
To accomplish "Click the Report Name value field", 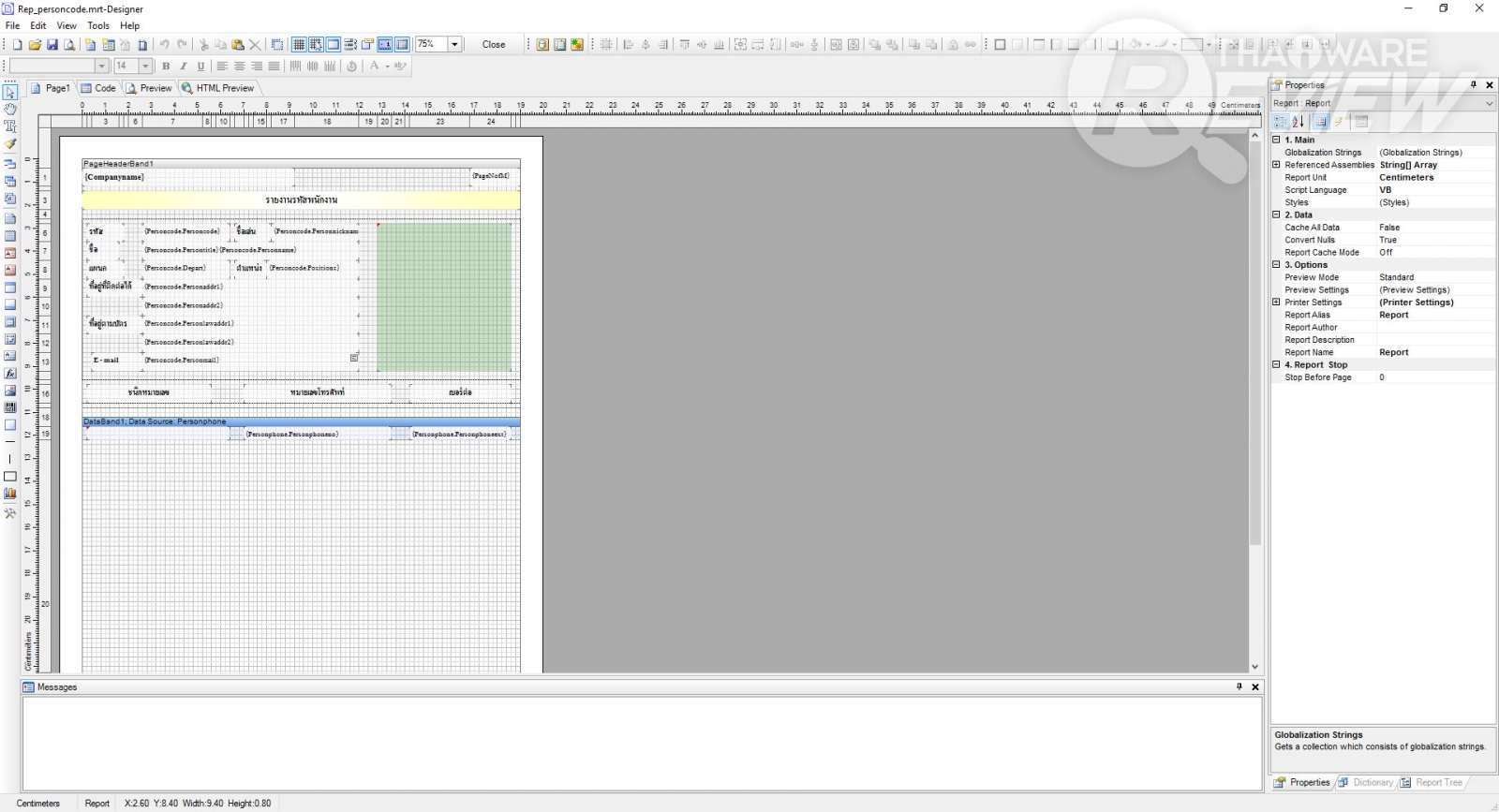I will pyautogui.click(x=1434, y=352).
